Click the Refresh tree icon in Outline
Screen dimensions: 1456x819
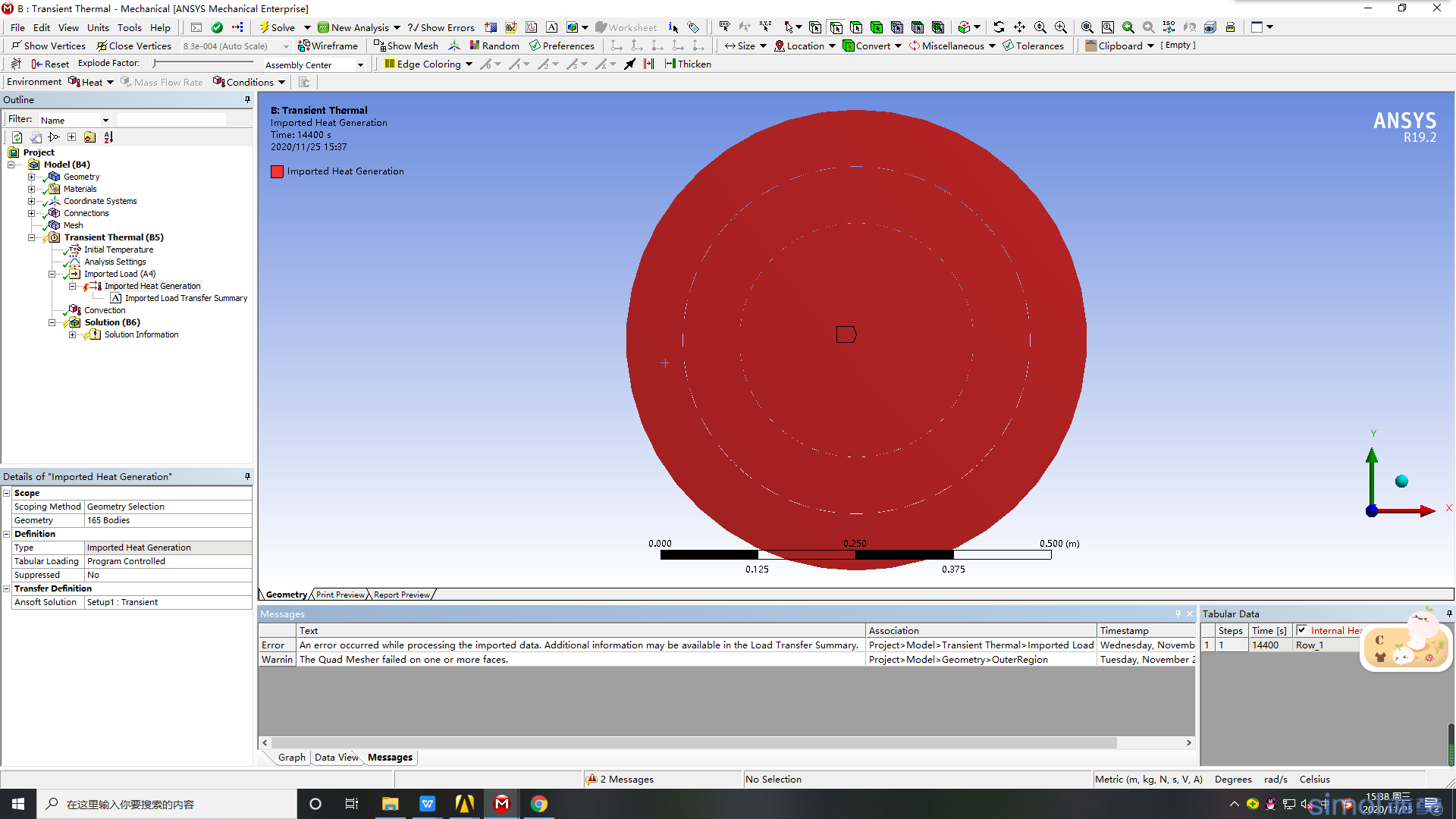click(17, 137)
